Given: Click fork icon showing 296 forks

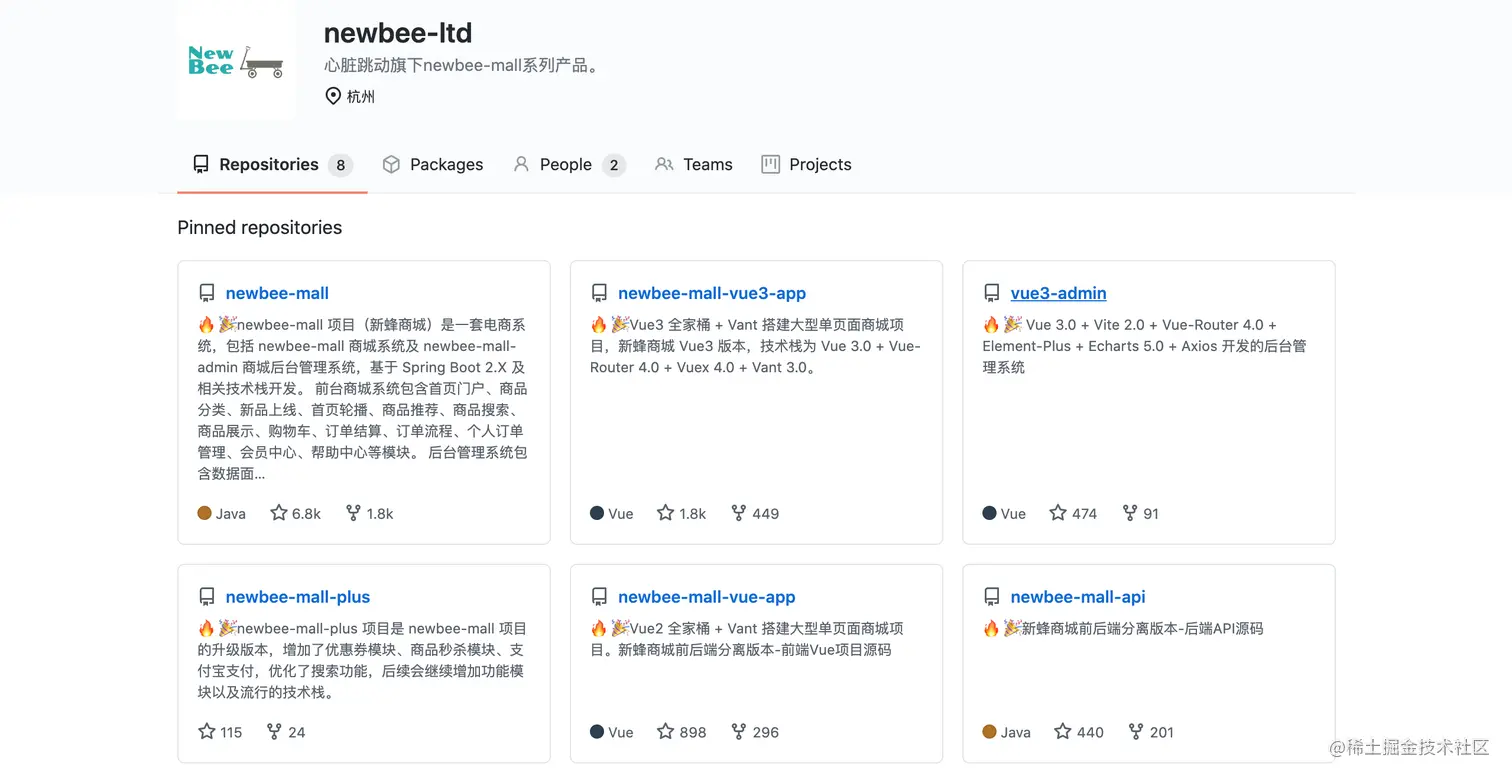Looking at the screenshot, I should click(739, 731).
